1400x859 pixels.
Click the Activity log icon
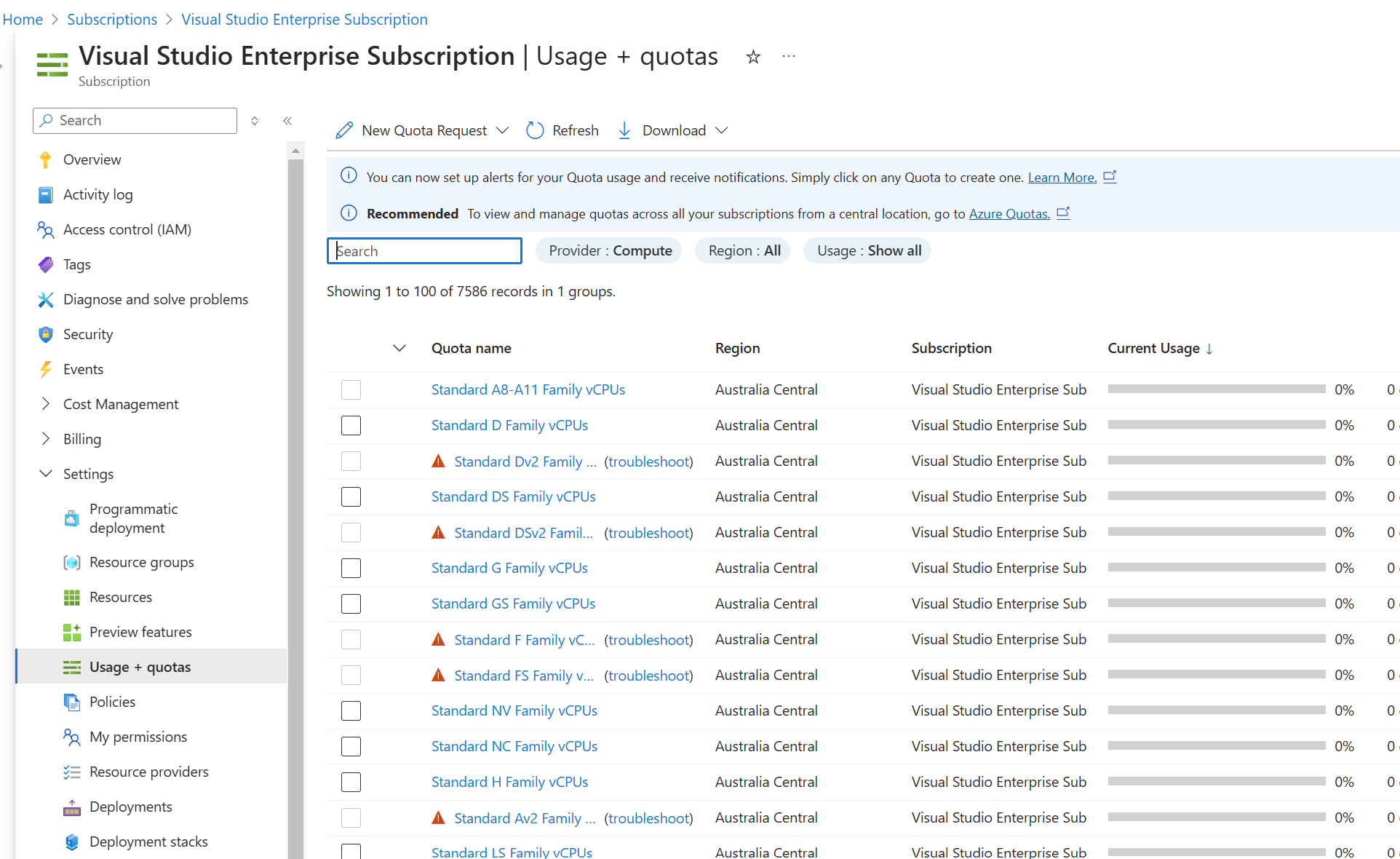point(45,194)
